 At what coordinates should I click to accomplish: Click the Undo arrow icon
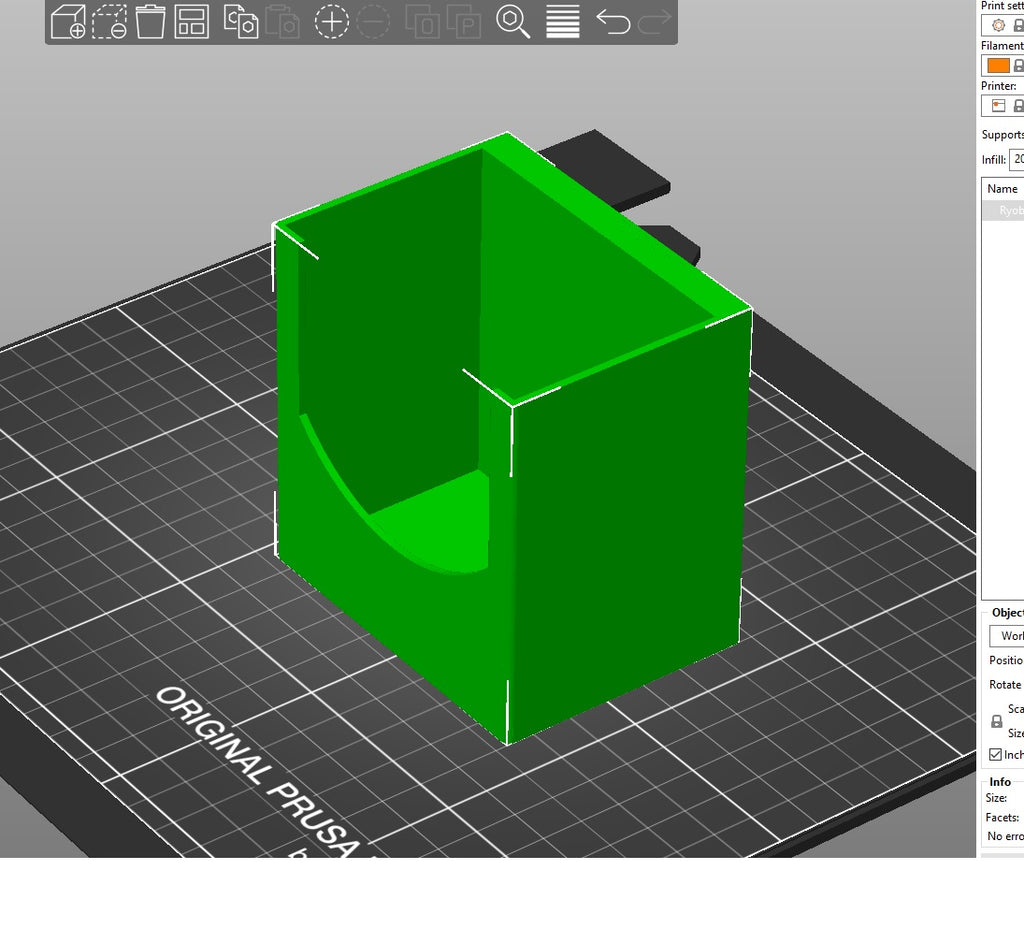613,22
